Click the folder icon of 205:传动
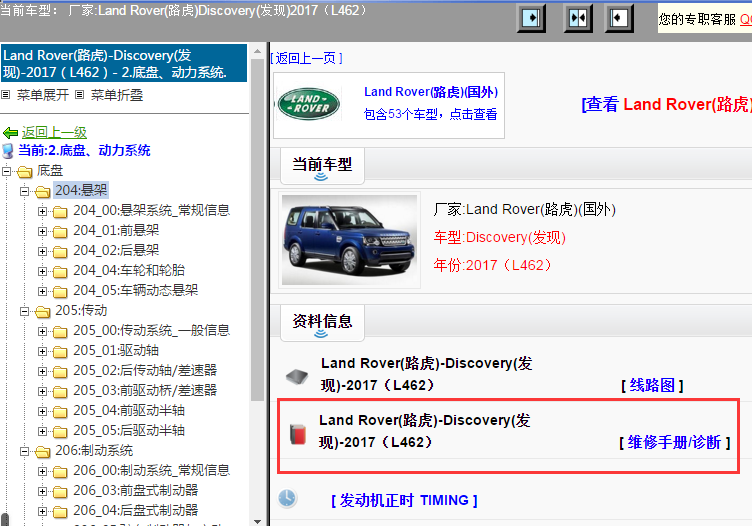Image resolution: width=752 pixels, height=526 pixels. [x=42, y=312]
